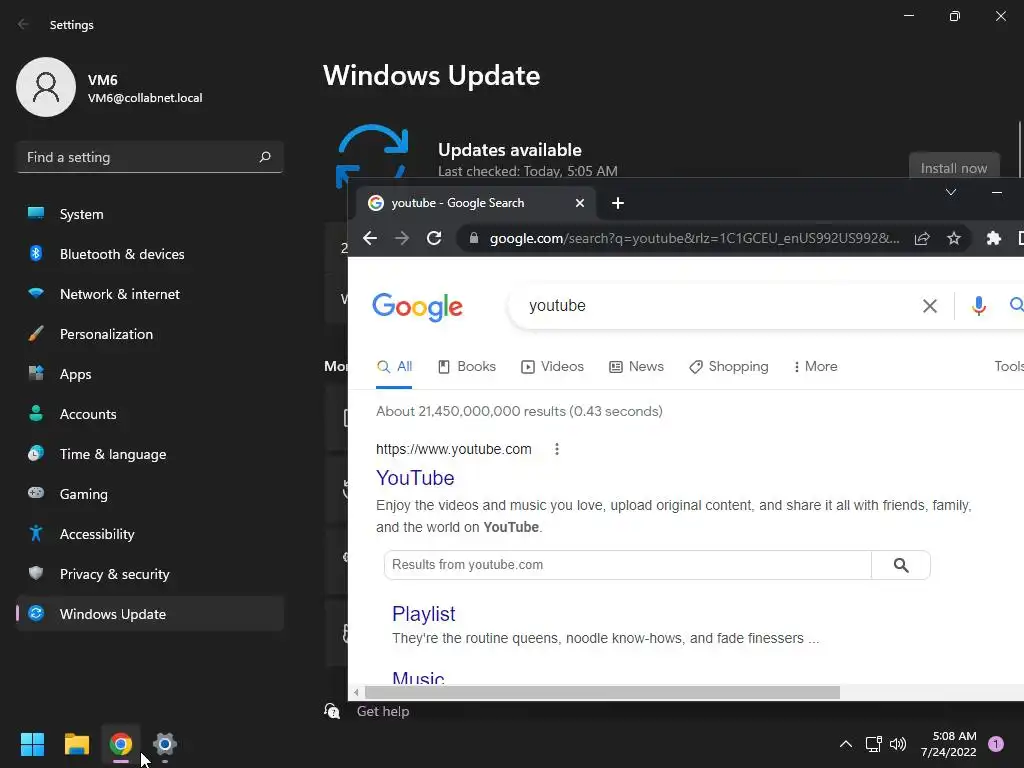
Task: Click the Find a setting search box
Action: (x=150, y=157)
